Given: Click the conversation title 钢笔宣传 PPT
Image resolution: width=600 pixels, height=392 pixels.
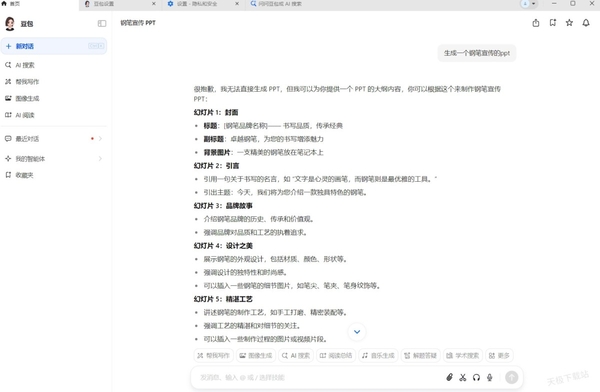Looking at the screenshot, I should click(138, 23).
